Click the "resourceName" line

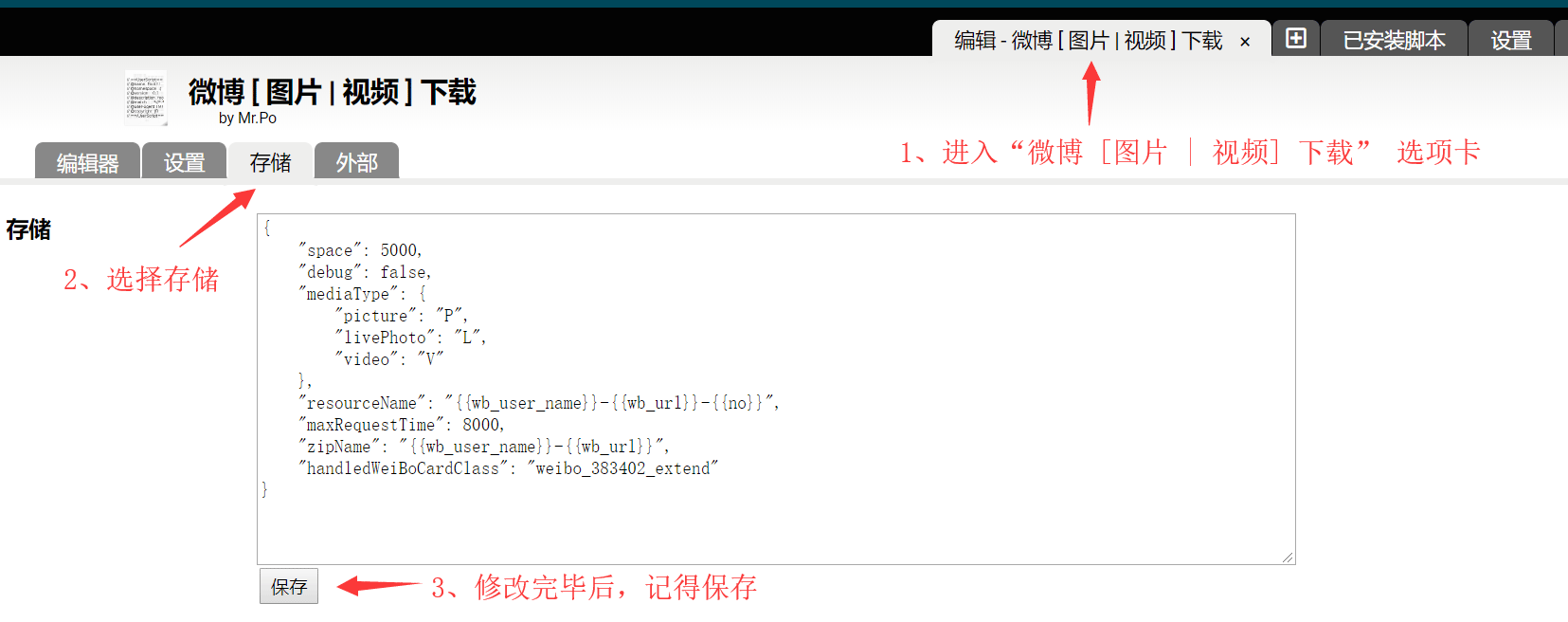539,403
